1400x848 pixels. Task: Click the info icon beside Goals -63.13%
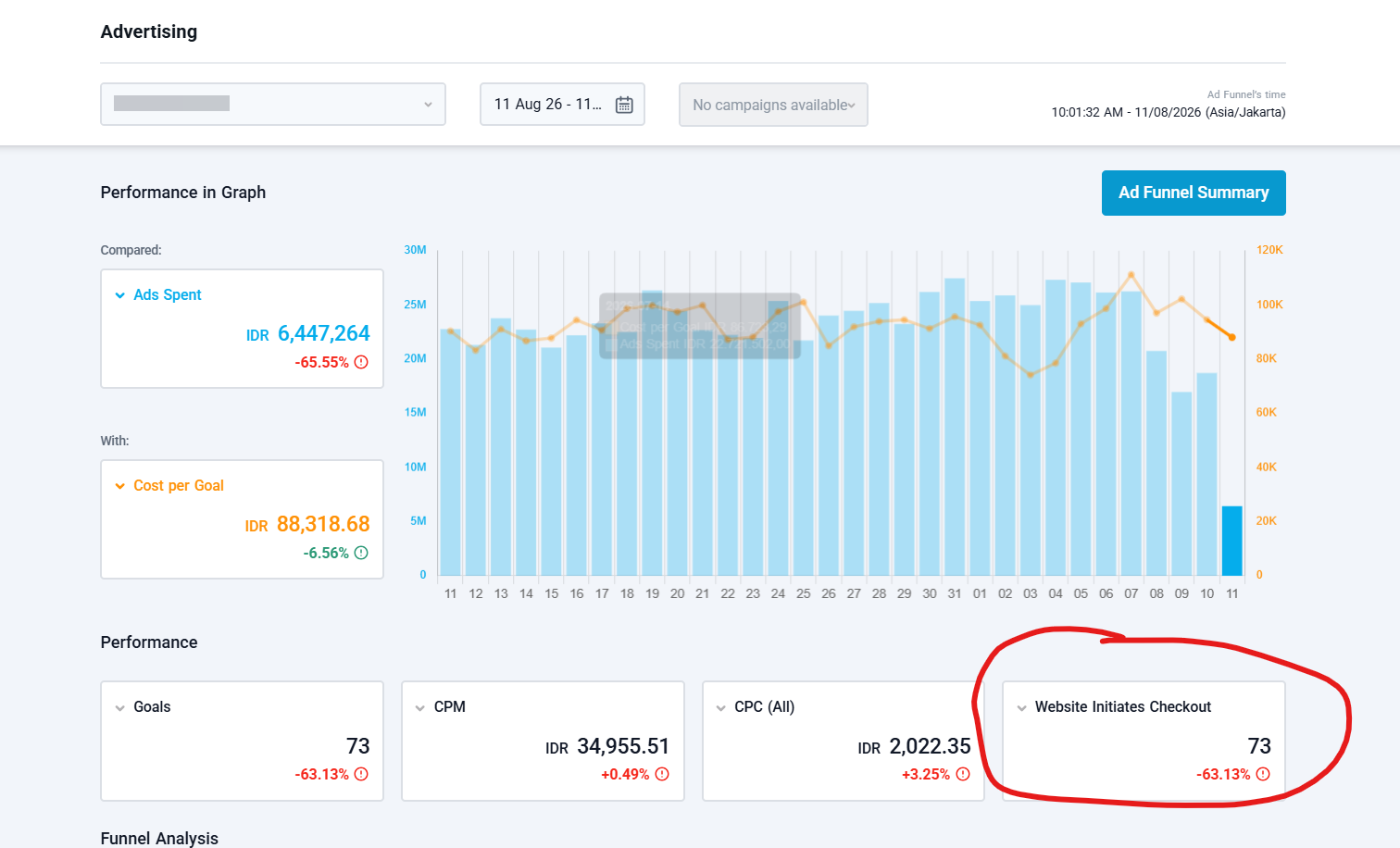[361, 774]
